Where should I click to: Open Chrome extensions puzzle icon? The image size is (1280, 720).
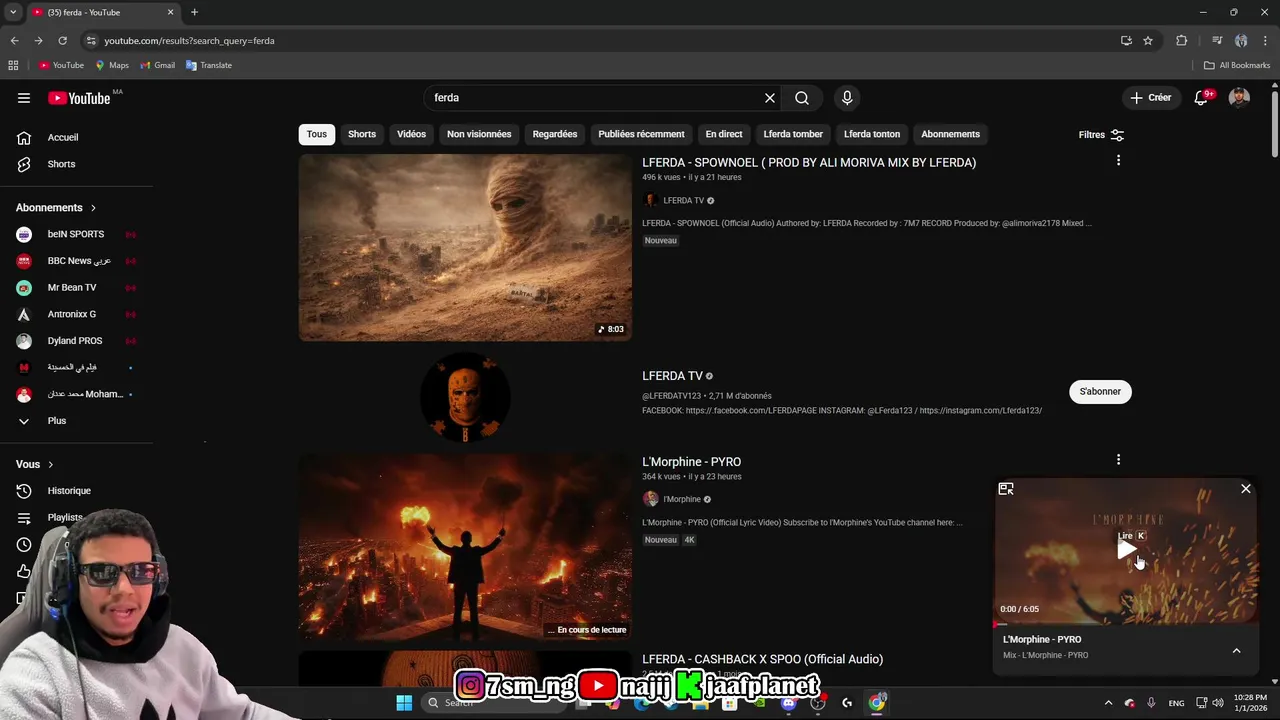[x=1182, y=41]
